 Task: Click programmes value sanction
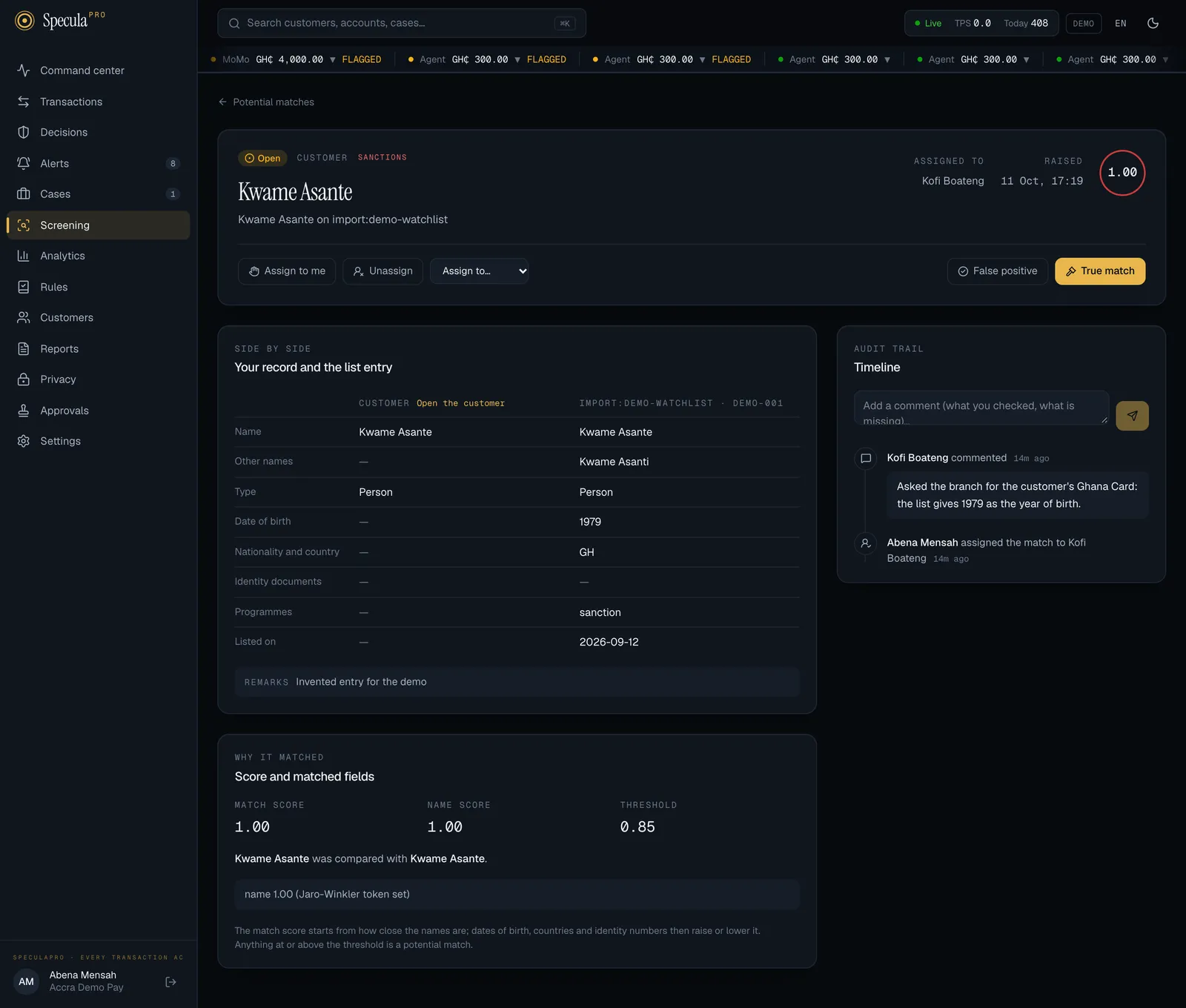(600, 612)
